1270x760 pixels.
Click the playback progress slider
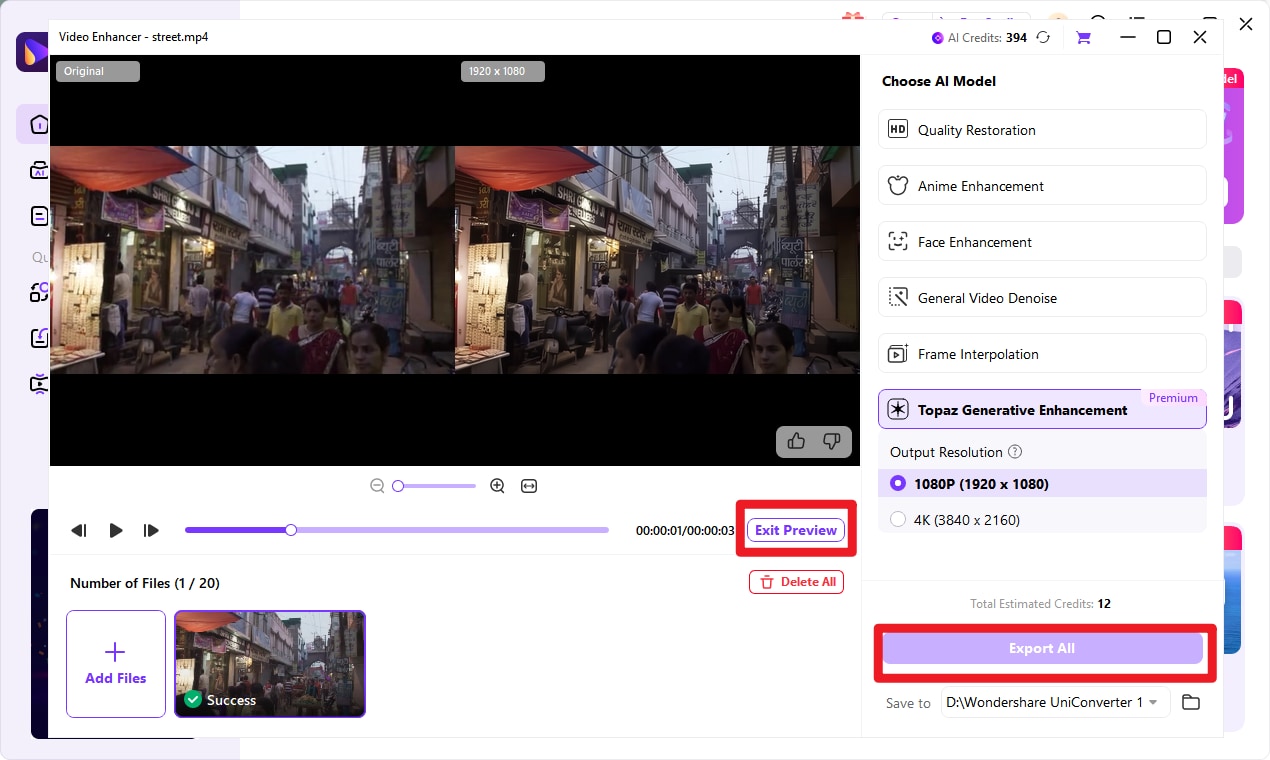click(x=396, y=530)
